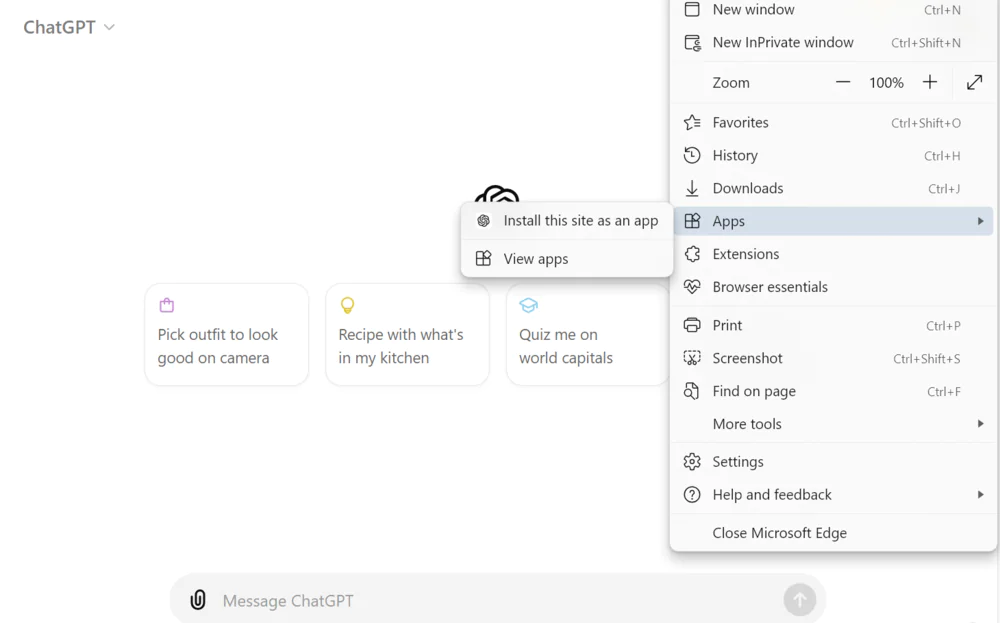Select Browser essentials menu entry
The height and width of the screenshot is (623, 1000).
834,287
